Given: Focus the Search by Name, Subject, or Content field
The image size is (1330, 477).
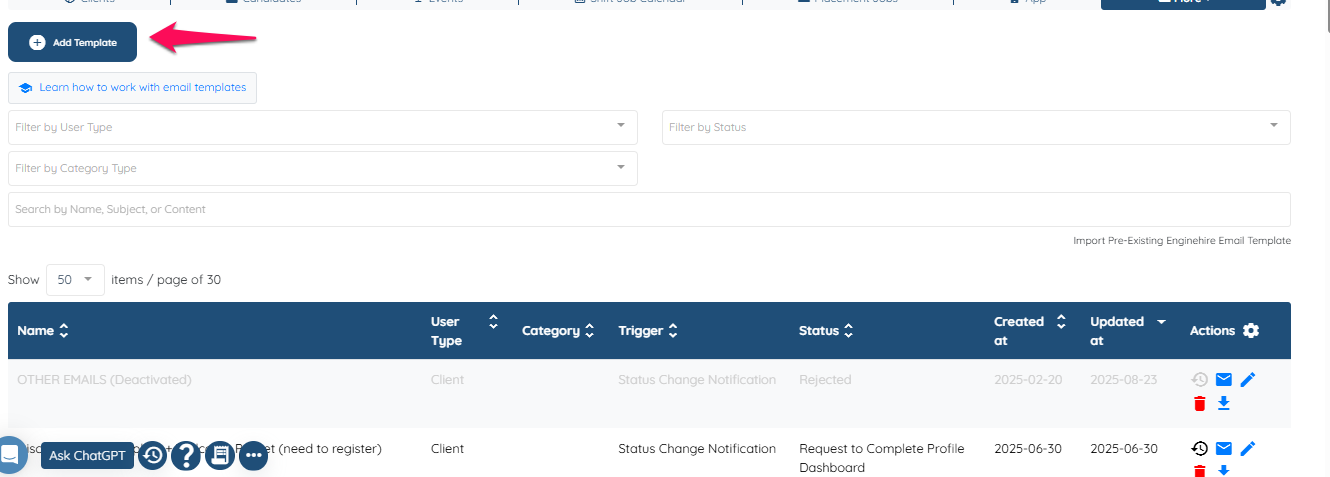Looking at the screenshot, I should (x=649, y=209).
